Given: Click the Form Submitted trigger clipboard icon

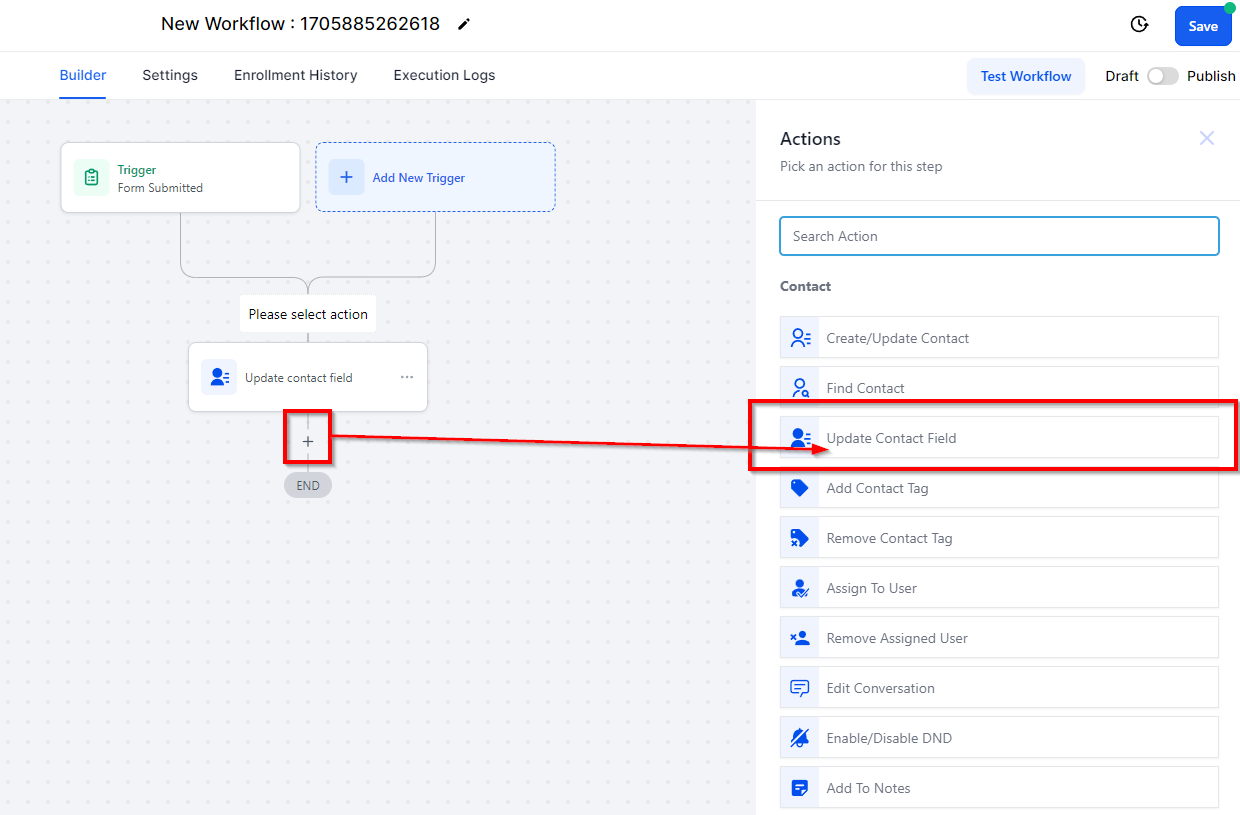Looking at the screenshot, I should (91, 178).
